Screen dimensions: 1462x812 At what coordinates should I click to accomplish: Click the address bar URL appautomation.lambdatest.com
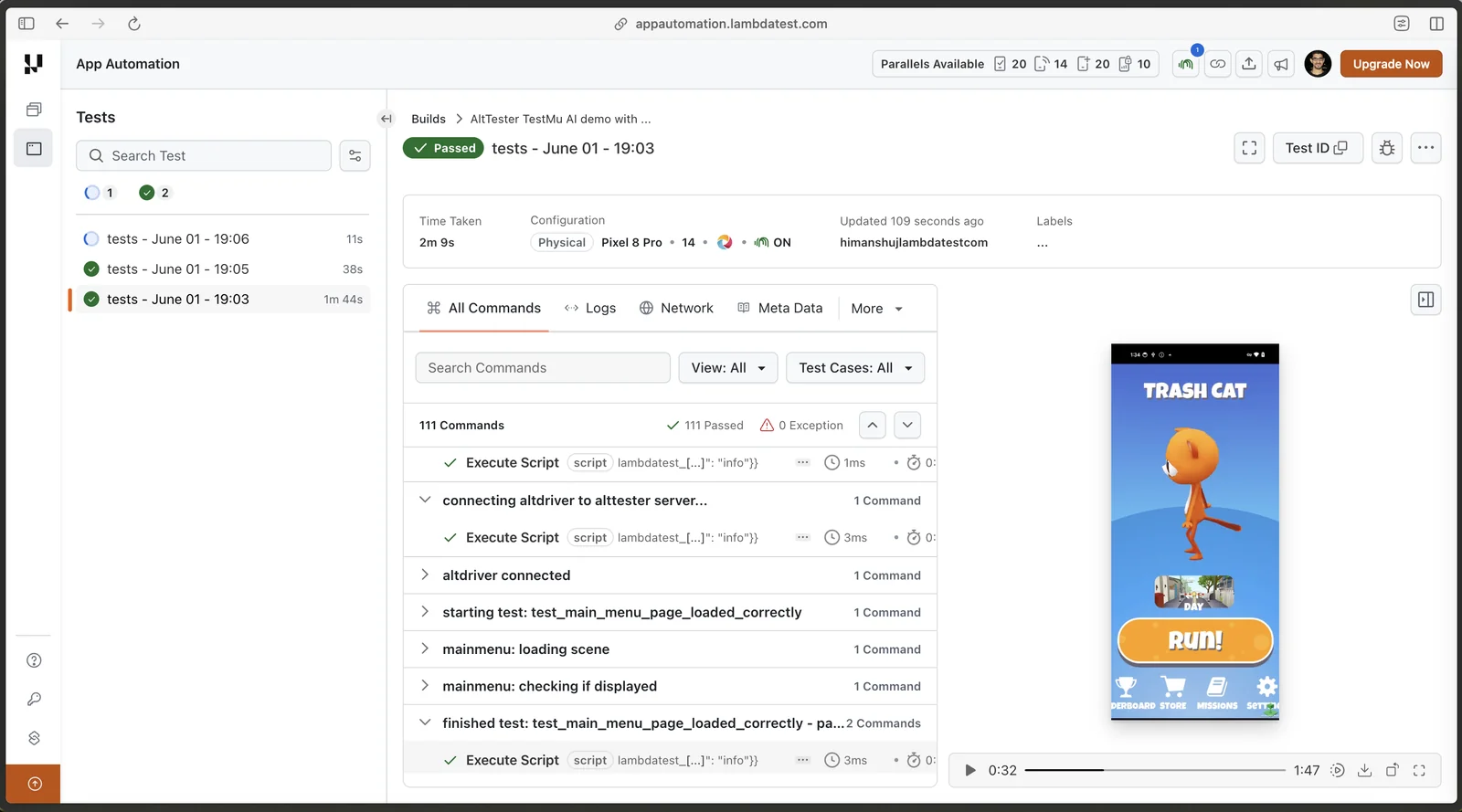731,24
